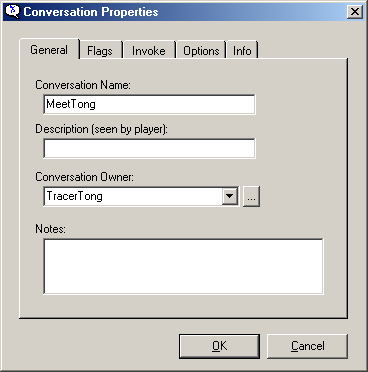Dismiss changes with the Cancel button
The image size is (368, 372).
[307, 346]
